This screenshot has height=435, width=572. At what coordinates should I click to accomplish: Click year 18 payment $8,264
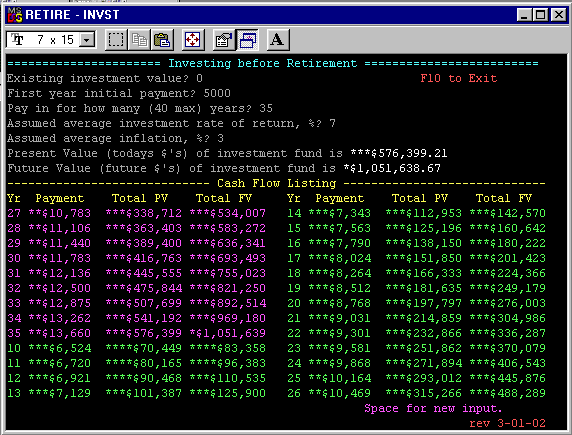[340, 273]
